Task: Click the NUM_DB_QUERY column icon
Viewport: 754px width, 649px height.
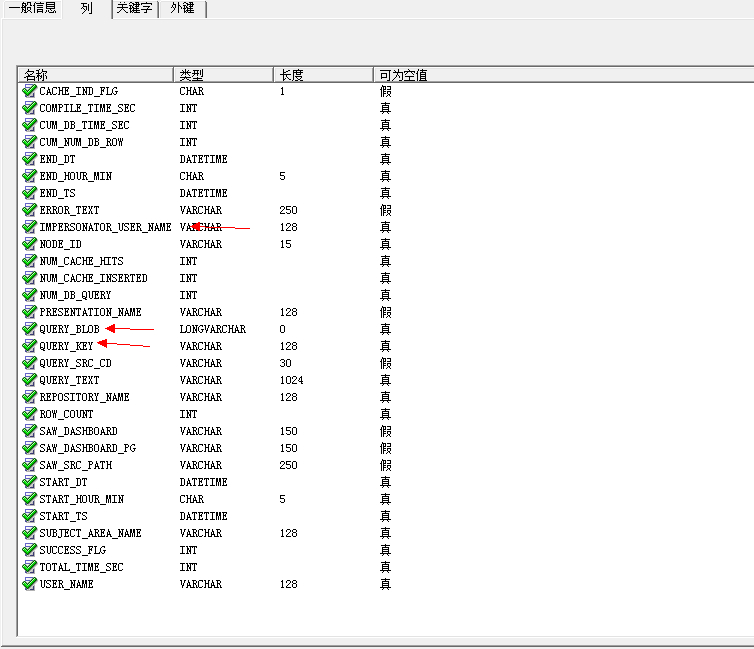Action: coord(29,295)
